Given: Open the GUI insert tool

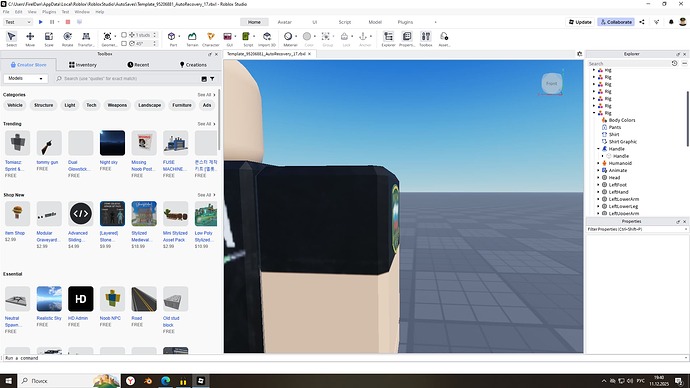Looking at the screenshot, I should coord(228,39).
